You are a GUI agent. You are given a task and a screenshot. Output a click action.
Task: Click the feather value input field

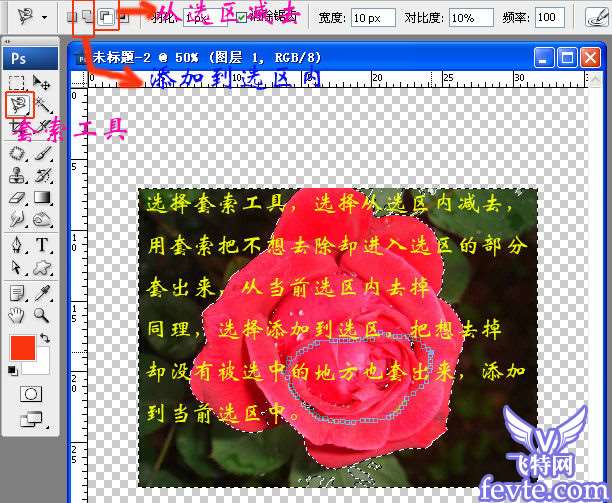(206, 18)
